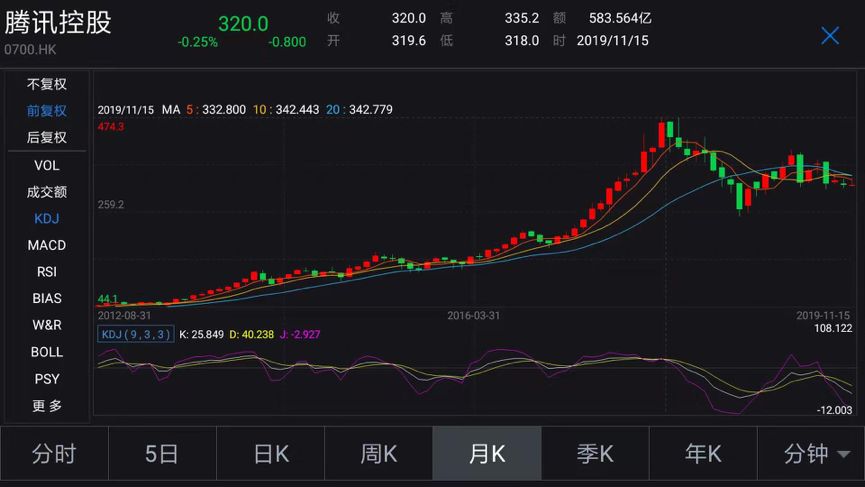Screen dimensions: 865x487
Task: Select 不复权 price adjustment option
Action: click(x=47, y=84)
